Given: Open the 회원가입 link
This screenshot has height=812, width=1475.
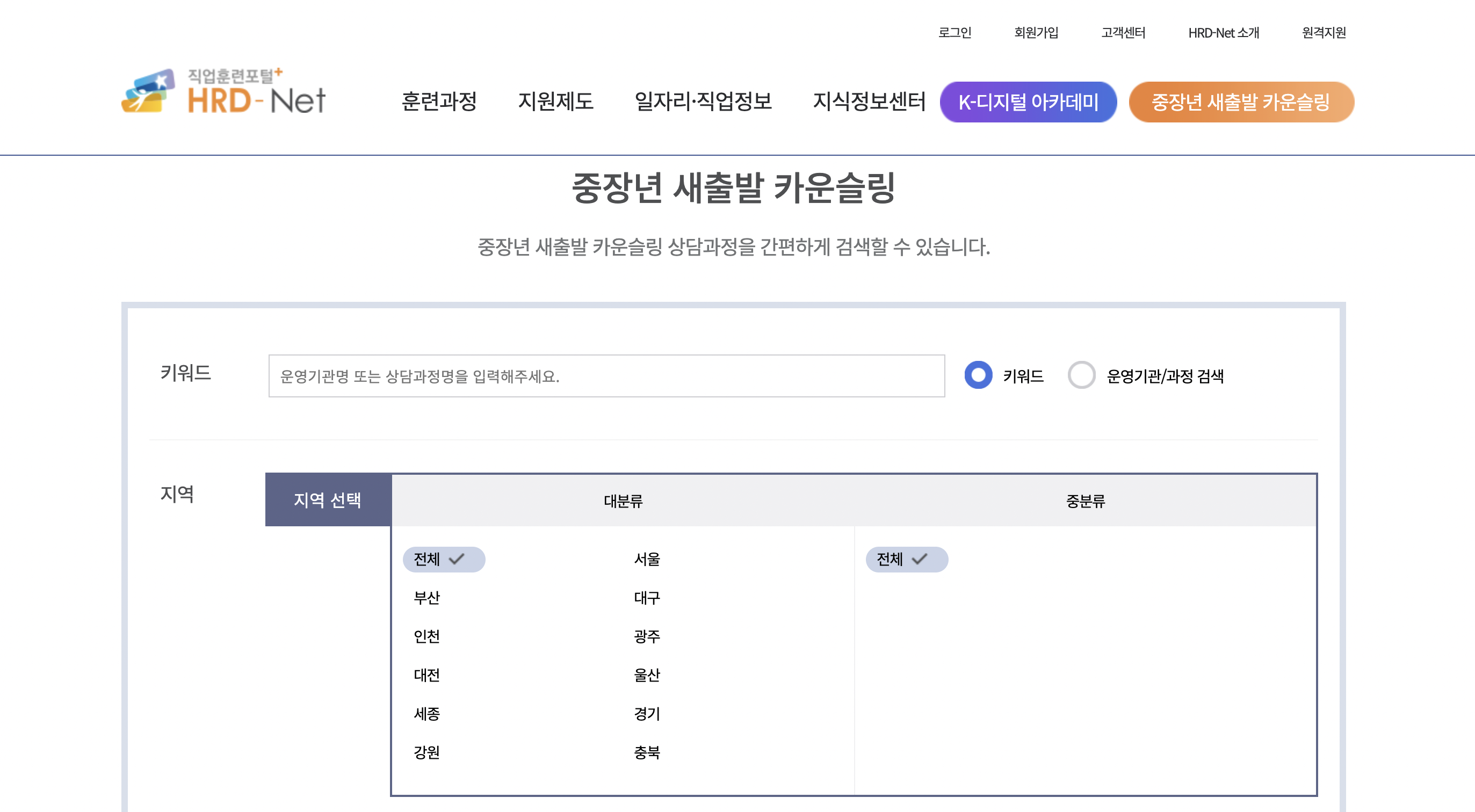Looking at the screenshot, I should point(1035,33).
